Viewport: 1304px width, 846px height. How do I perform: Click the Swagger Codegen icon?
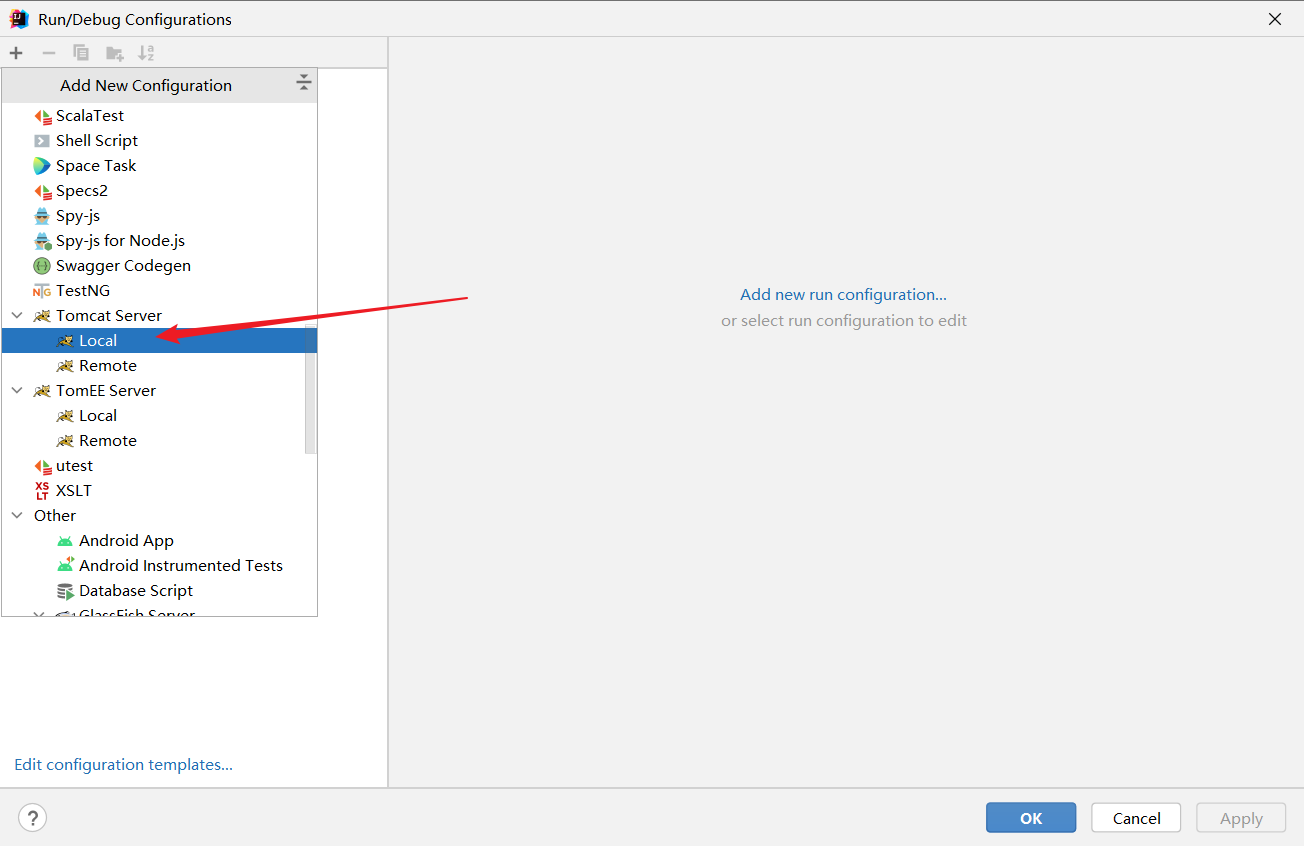(x=42, y=266)
